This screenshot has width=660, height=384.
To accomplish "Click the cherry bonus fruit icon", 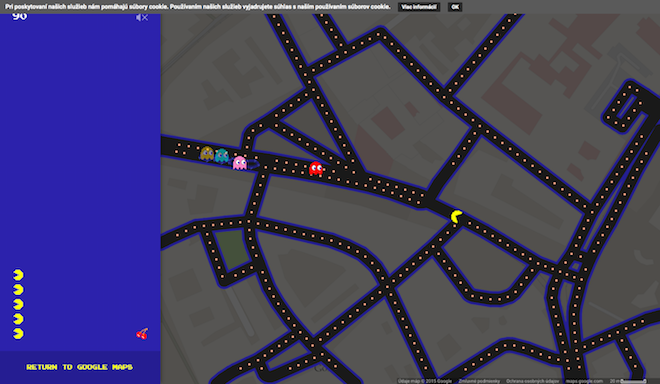I will coord(142,334).
